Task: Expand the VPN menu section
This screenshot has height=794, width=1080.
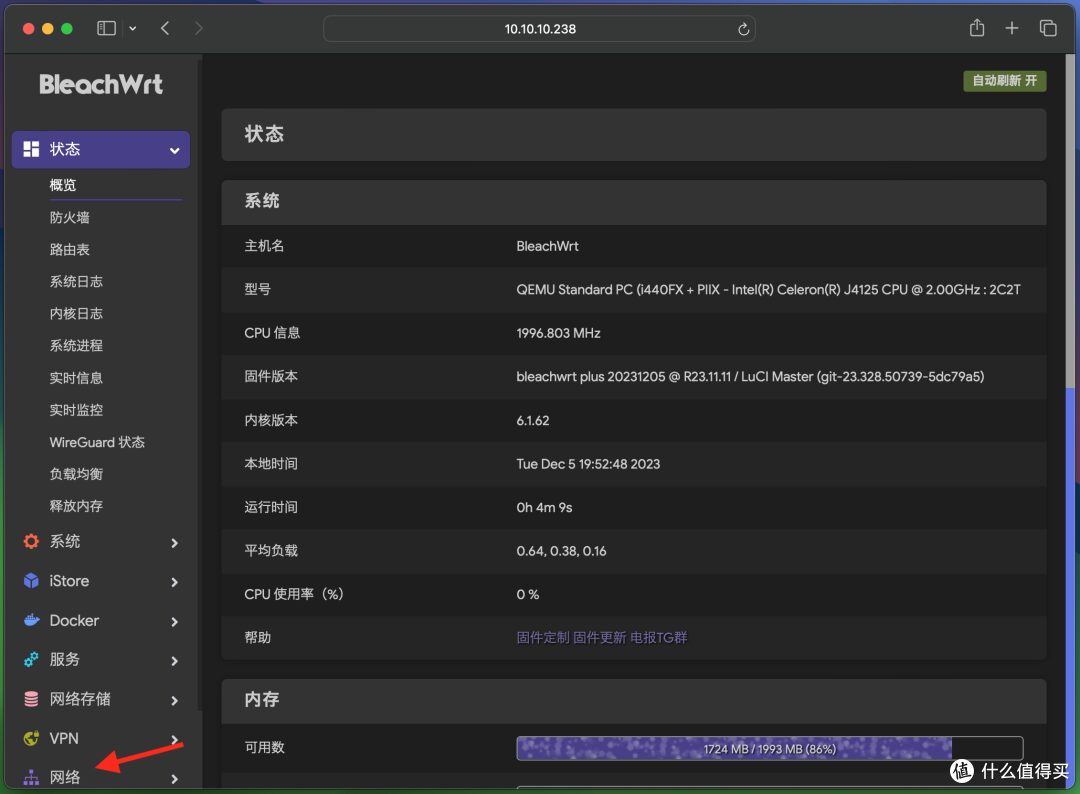Action: tap(177, 738)
